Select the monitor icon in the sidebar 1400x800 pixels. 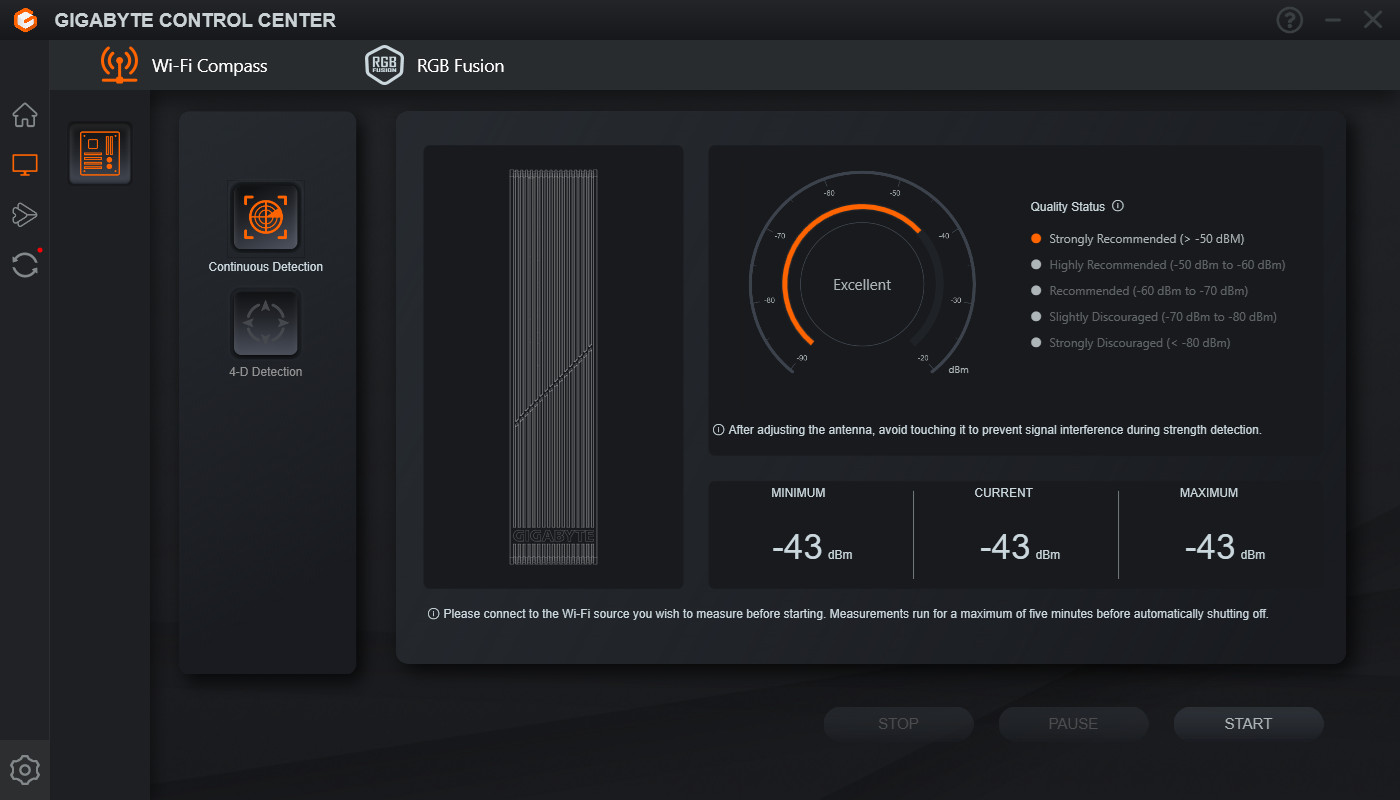pyautogui.click(x=25, y=165)
